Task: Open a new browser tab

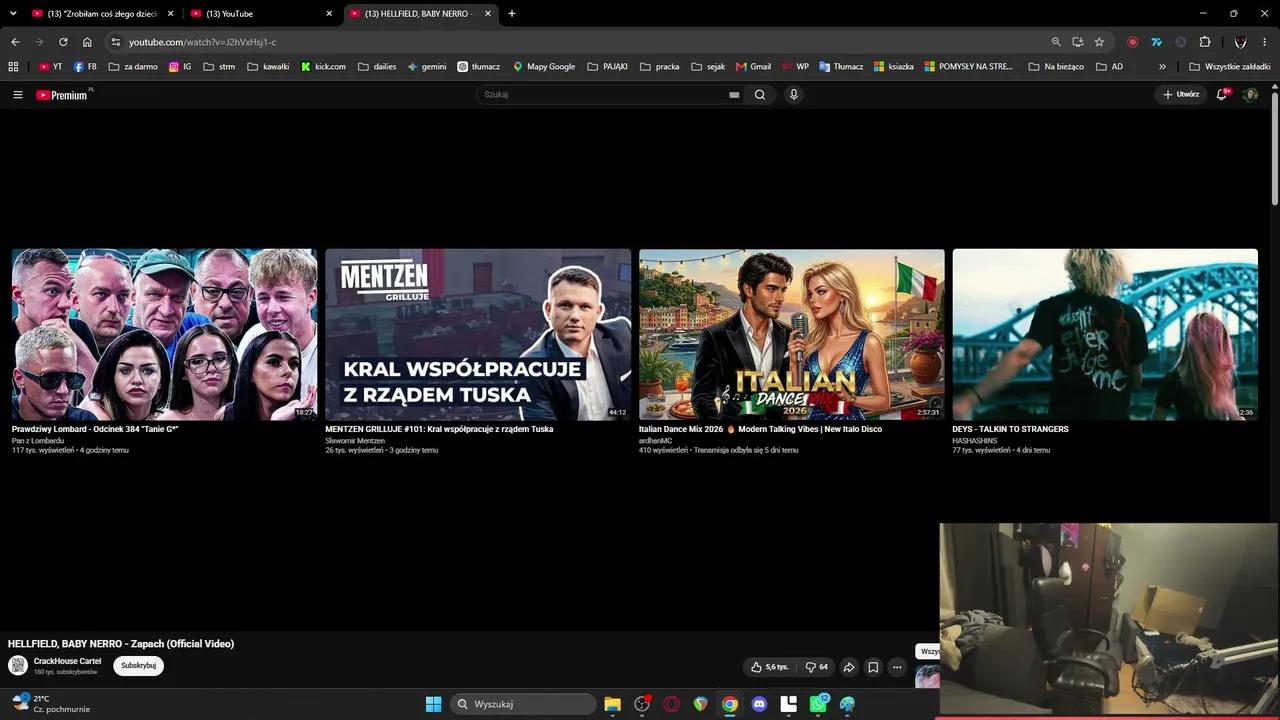Action: point(512,14)
